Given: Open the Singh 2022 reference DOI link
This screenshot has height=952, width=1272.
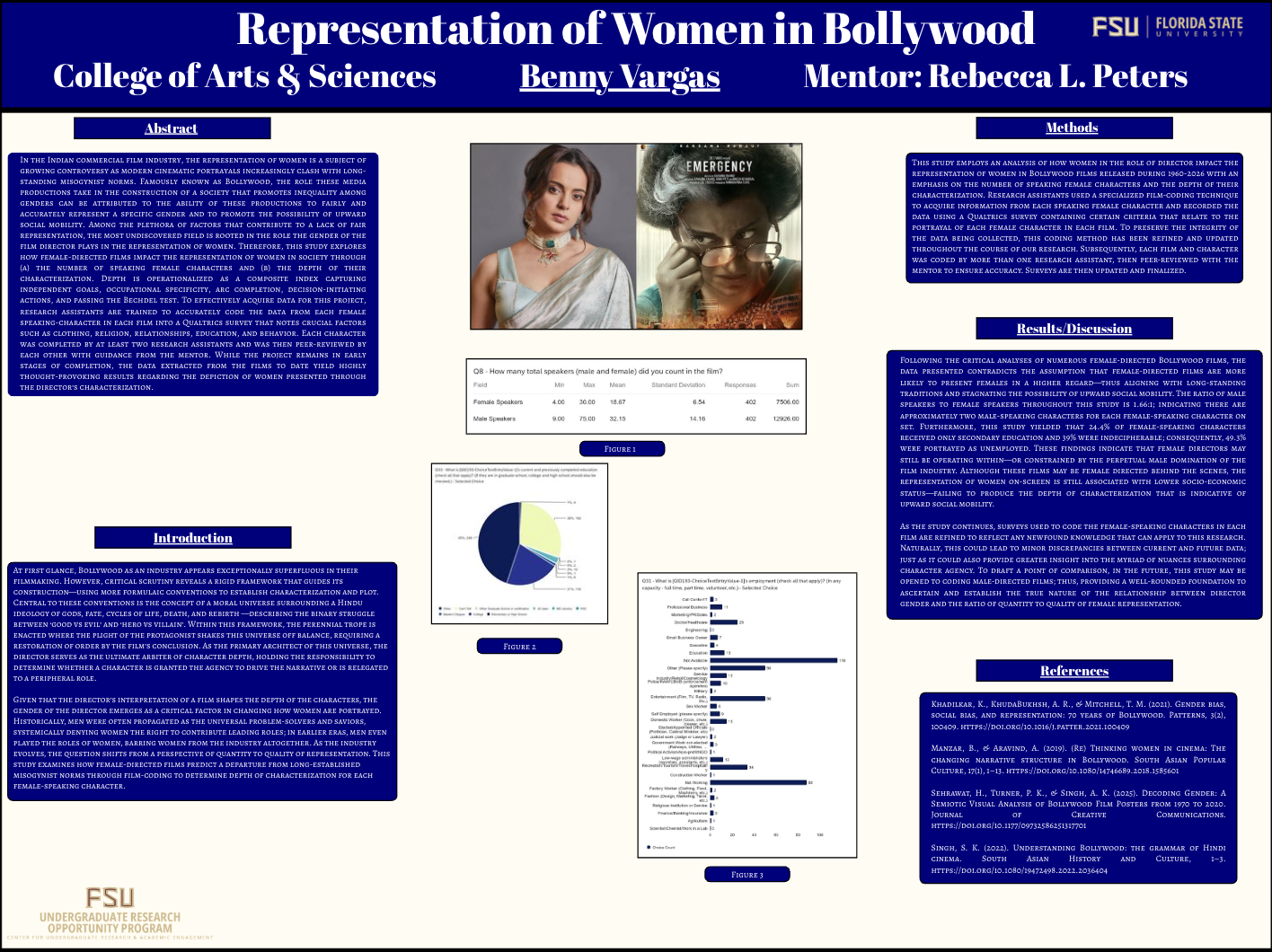Looking at the screenshot, I should (1020, 870).
